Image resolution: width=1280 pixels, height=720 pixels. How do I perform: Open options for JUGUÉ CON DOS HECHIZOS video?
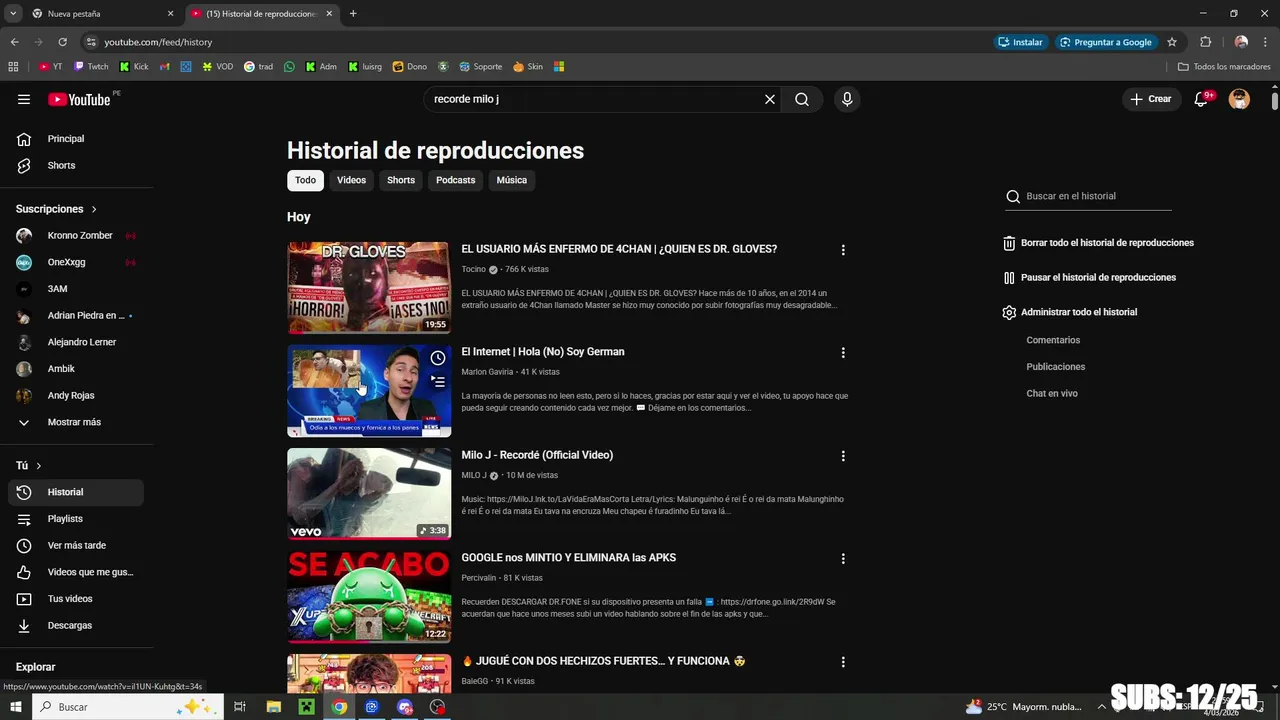coord(843,662)
